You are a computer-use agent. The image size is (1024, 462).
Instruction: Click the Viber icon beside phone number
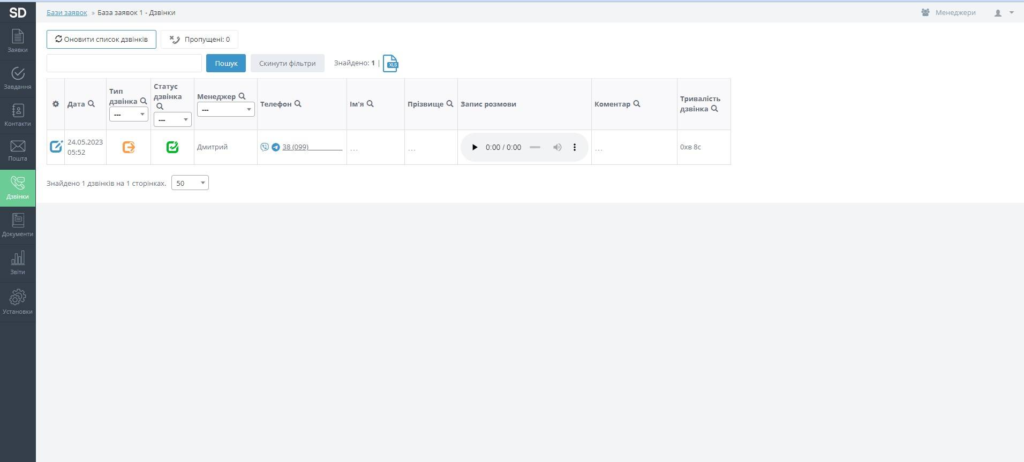(x=264, y=147)
